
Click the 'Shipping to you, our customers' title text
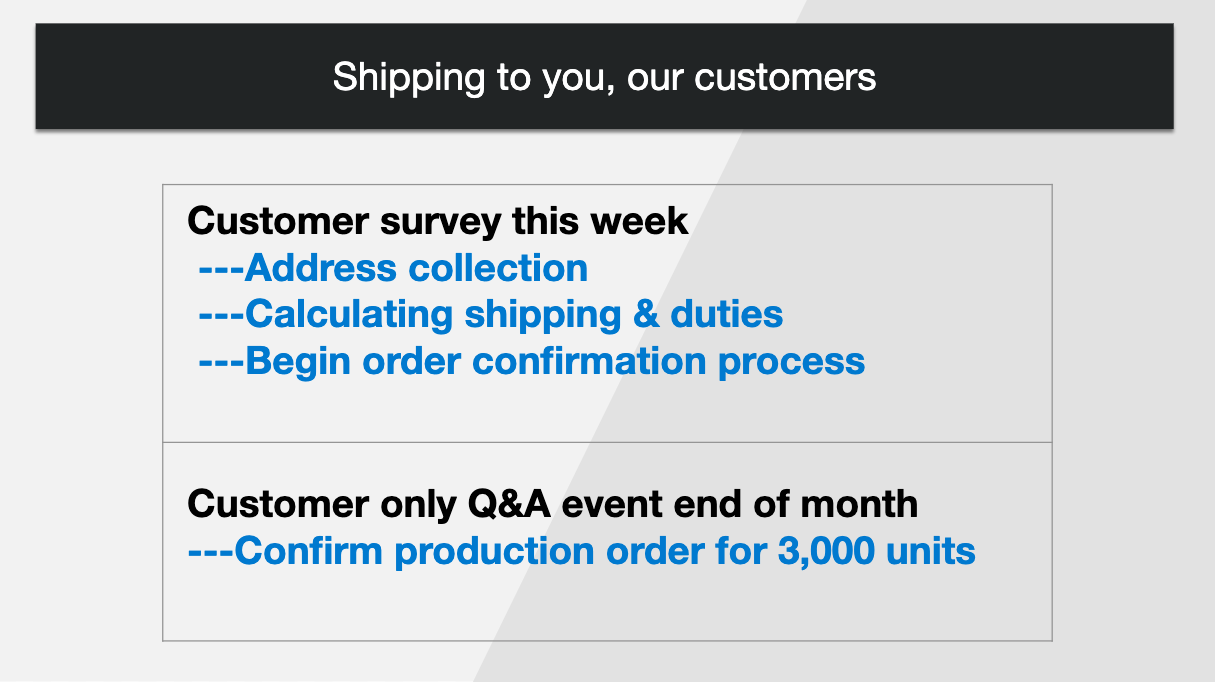(604, 78)
